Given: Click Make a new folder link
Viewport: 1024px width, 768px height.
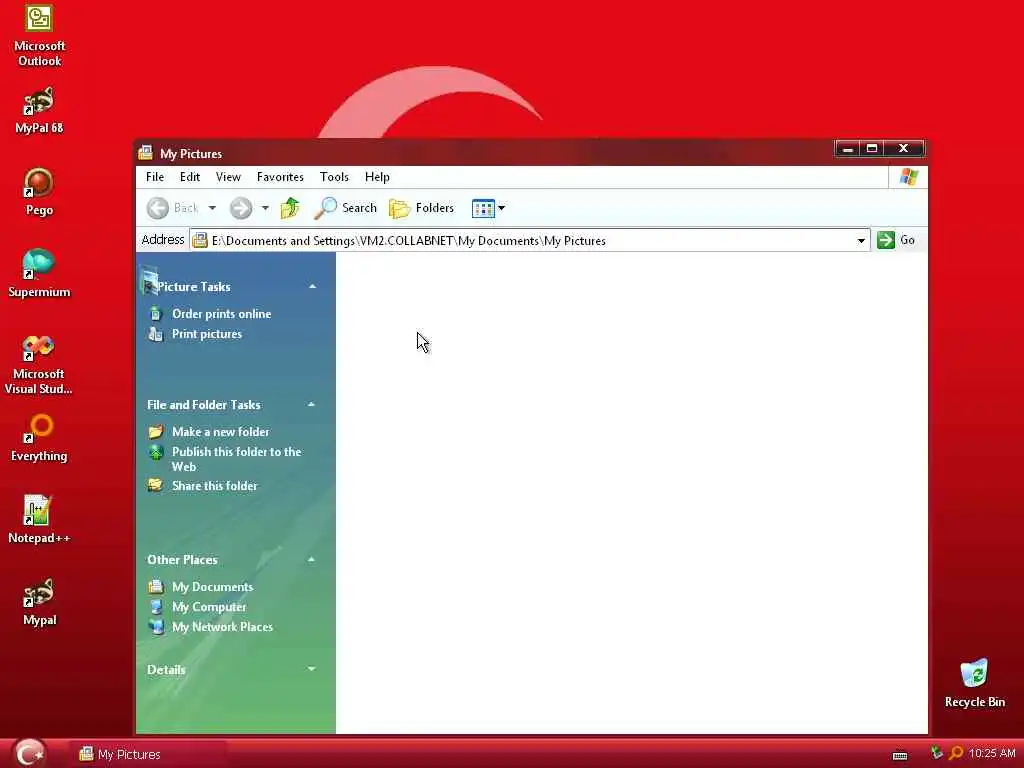Looking at the screenshot, I should pos(221,432).
